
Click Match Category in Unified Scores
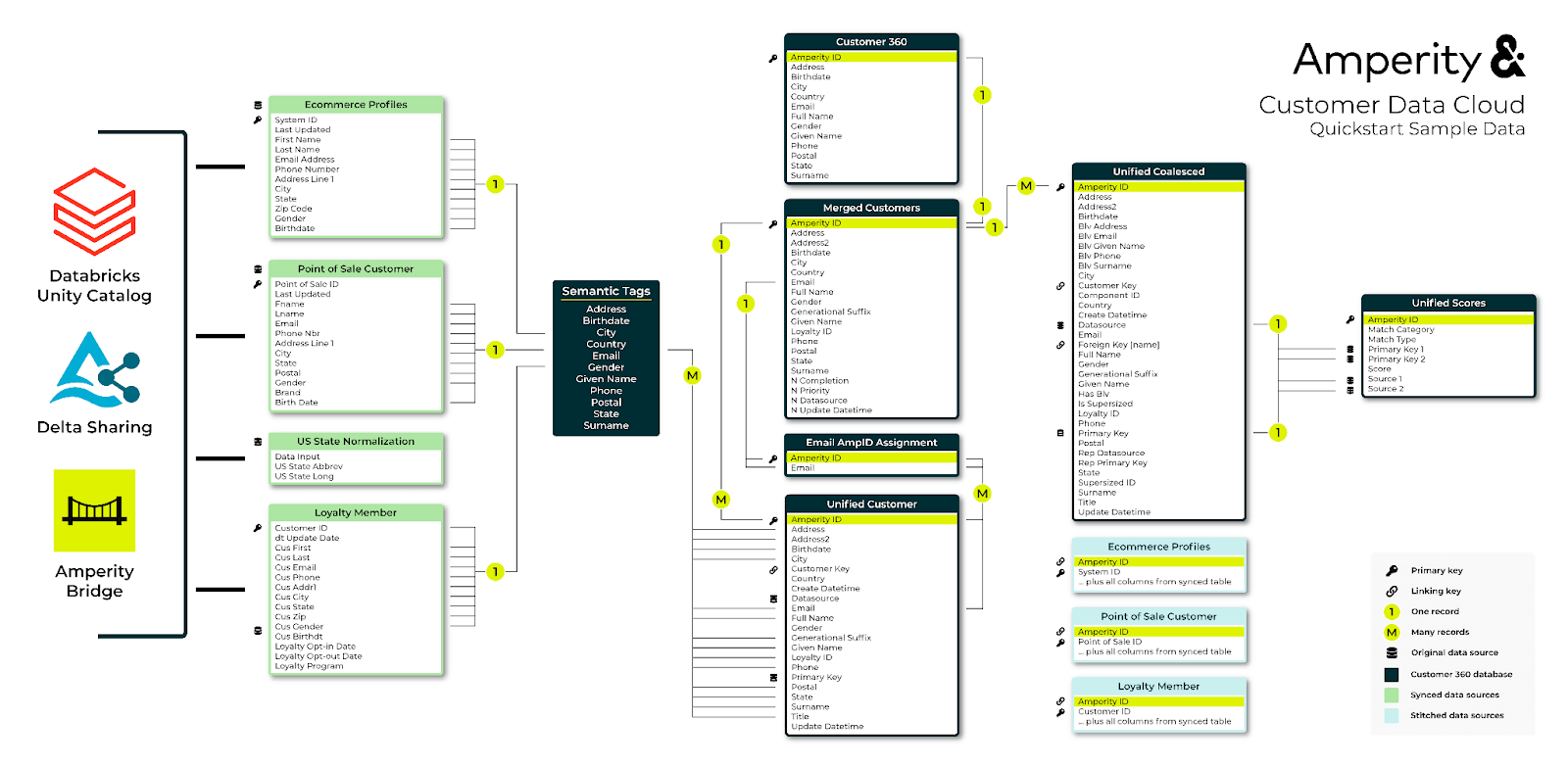[x=1400, y=330]
